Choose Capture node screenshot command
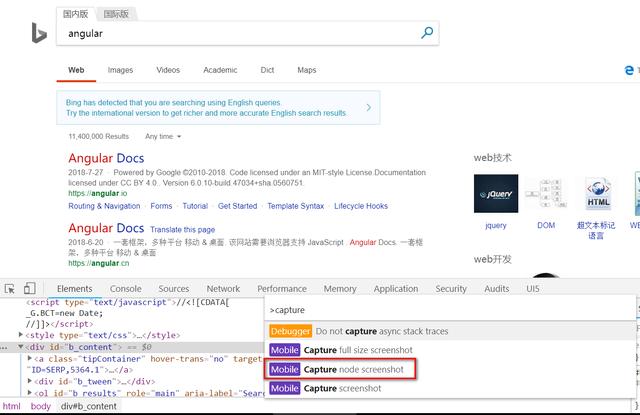The image size is (640, 415). pos(450,369)
